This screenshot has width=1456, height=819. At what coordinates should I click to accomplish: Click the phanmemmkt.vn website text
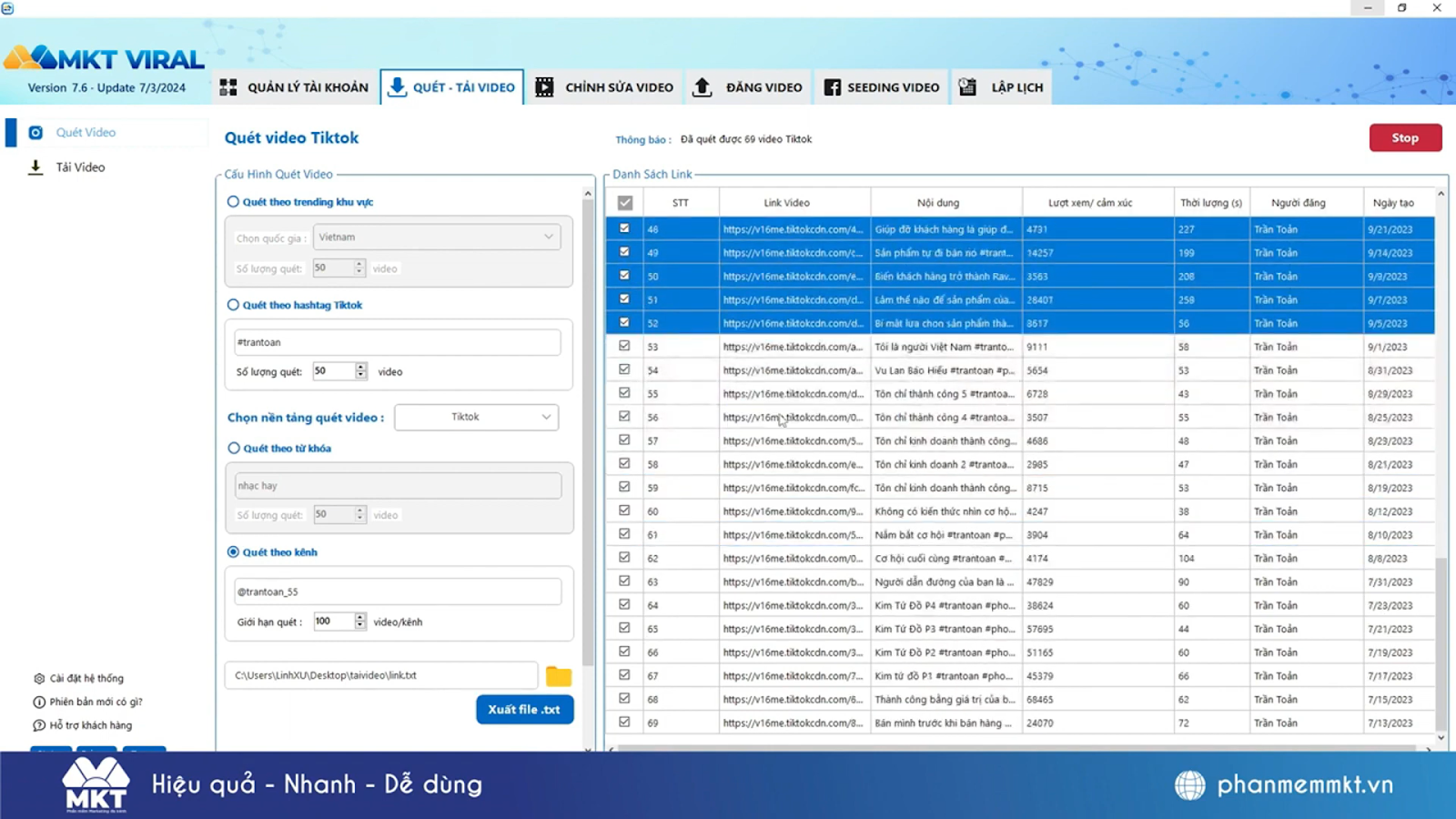coord(1305,784)
